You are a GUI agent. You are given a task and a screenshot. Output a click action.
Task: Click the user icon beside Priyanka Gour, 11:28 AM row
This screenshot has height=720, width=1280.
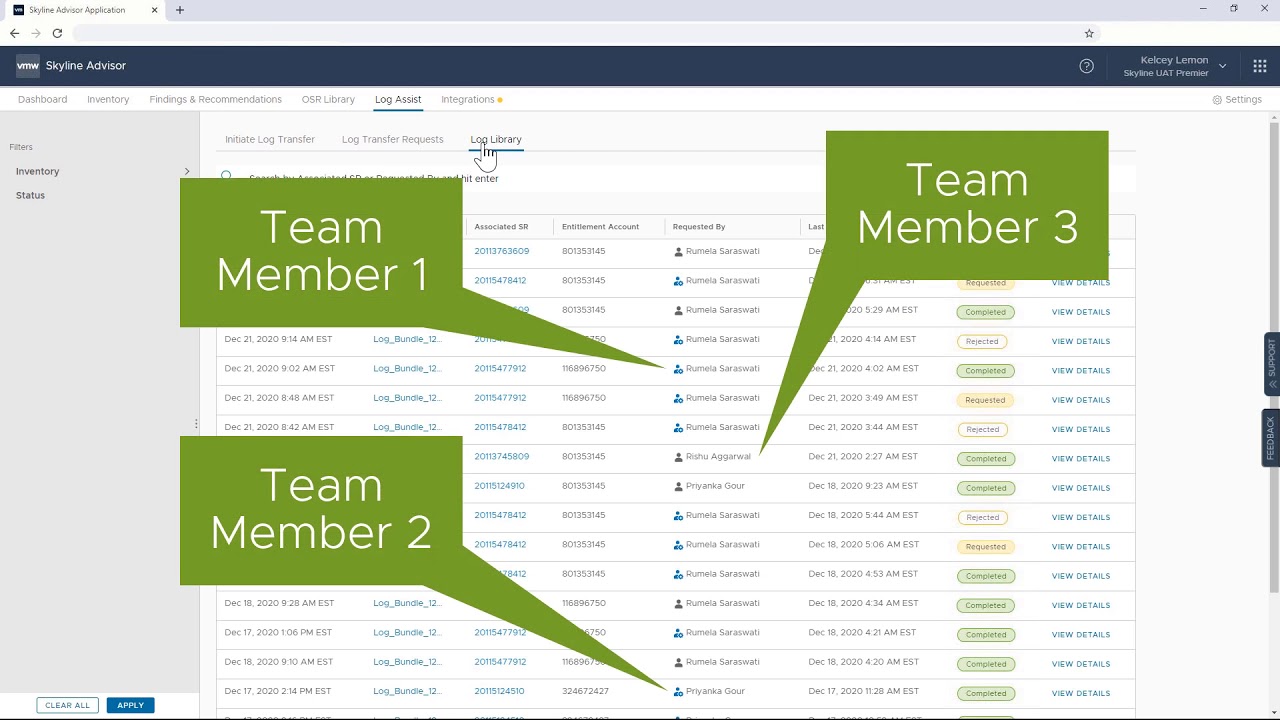678,692
